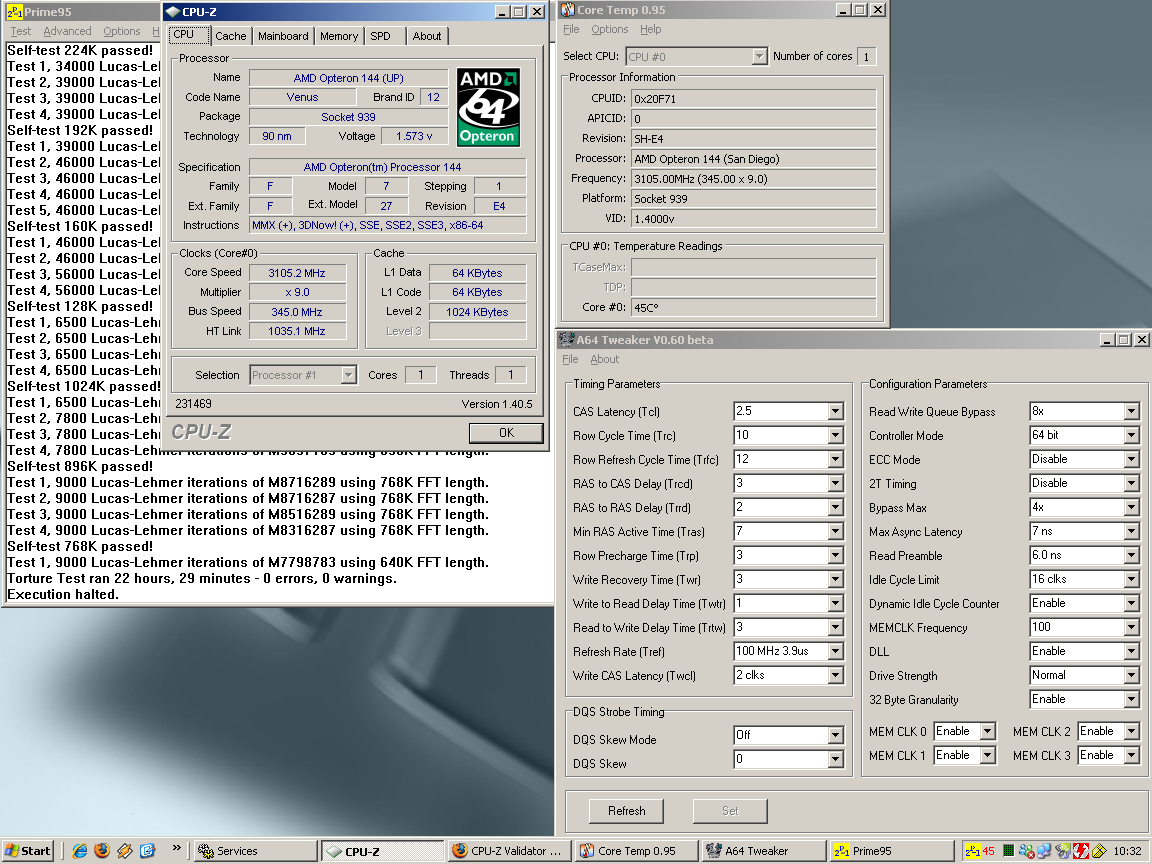This screenshot has width=1152, height=864.
Task: Switch to the Memory tab in CPU-Z
Action: pos(339,36)
